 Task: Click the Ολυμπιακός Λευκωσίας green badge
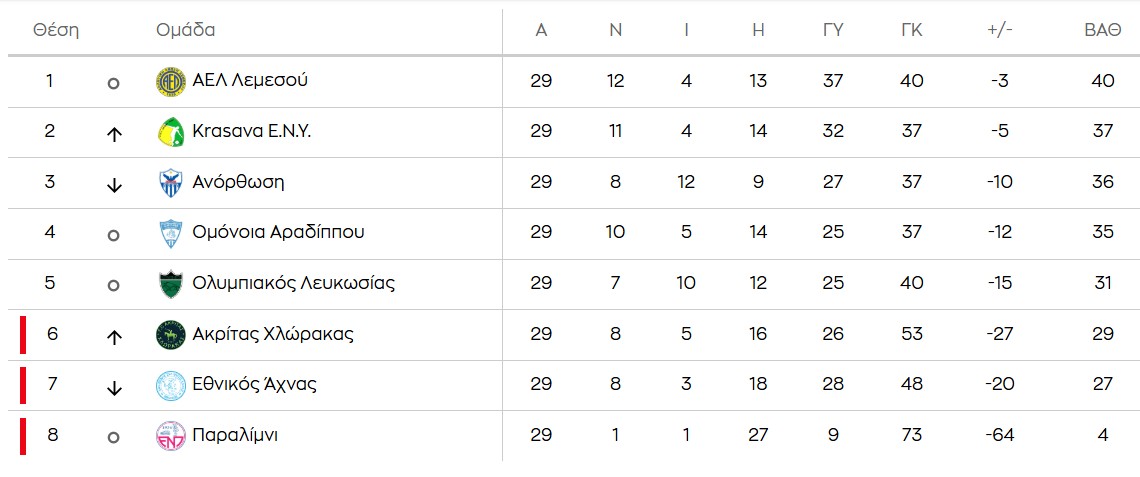(x=171, y=284)
